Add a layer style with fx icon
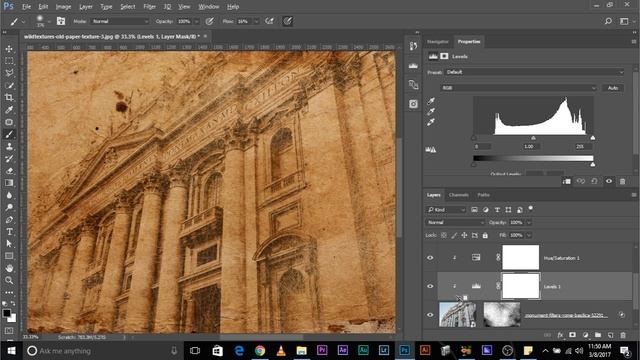Image resolution: width=640 pixels, height=360 pixels. [x=560, y=335]
